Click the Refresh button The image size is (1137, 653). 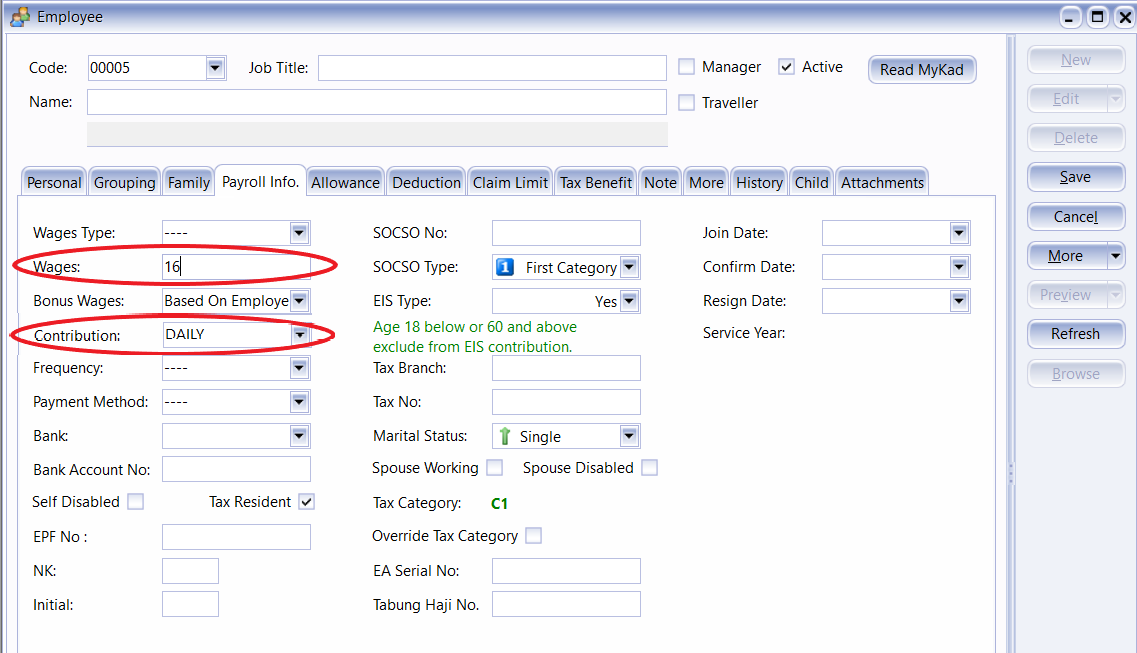tap(1075, 334)
